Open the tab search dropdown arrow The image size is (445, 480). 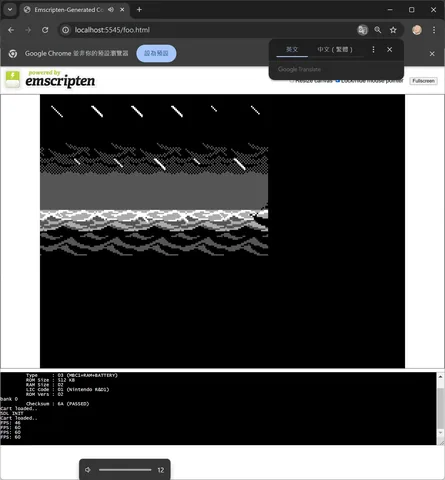pyautogui.click(x=10, y=10)
